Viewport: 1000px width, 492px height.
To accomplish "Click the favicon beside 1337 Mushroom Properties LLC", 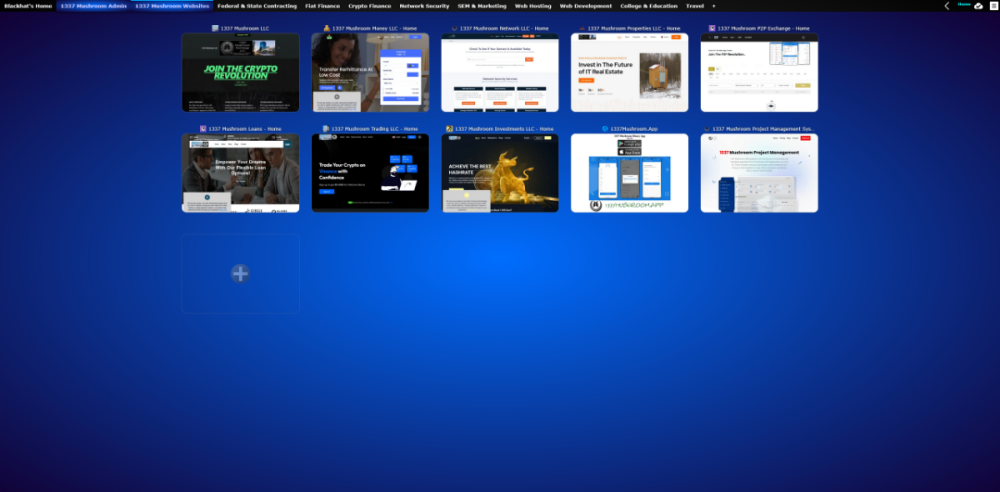I will point(582,28).
